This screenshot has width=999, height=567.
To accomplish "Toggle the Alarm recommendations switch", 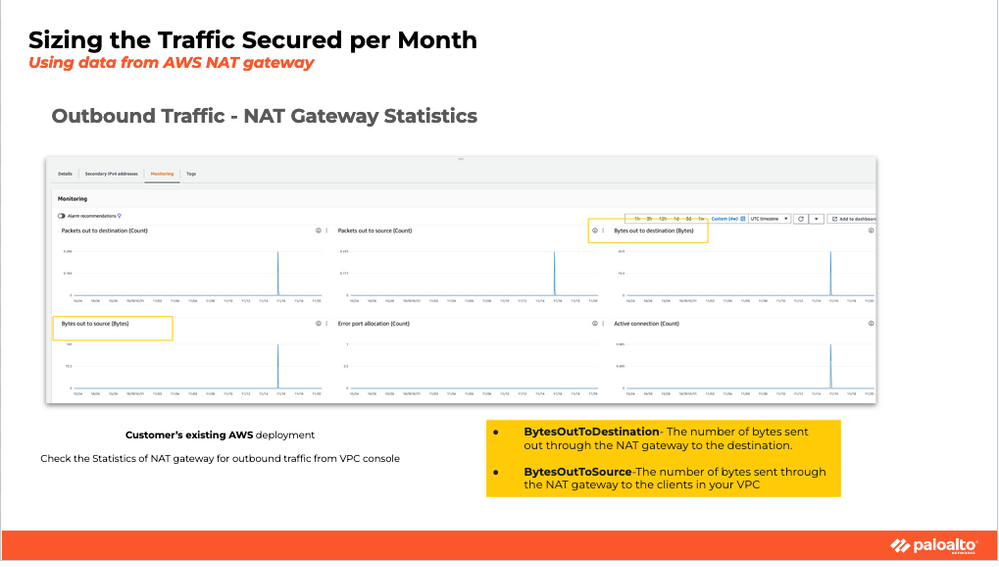I will (x=62, y=215).
